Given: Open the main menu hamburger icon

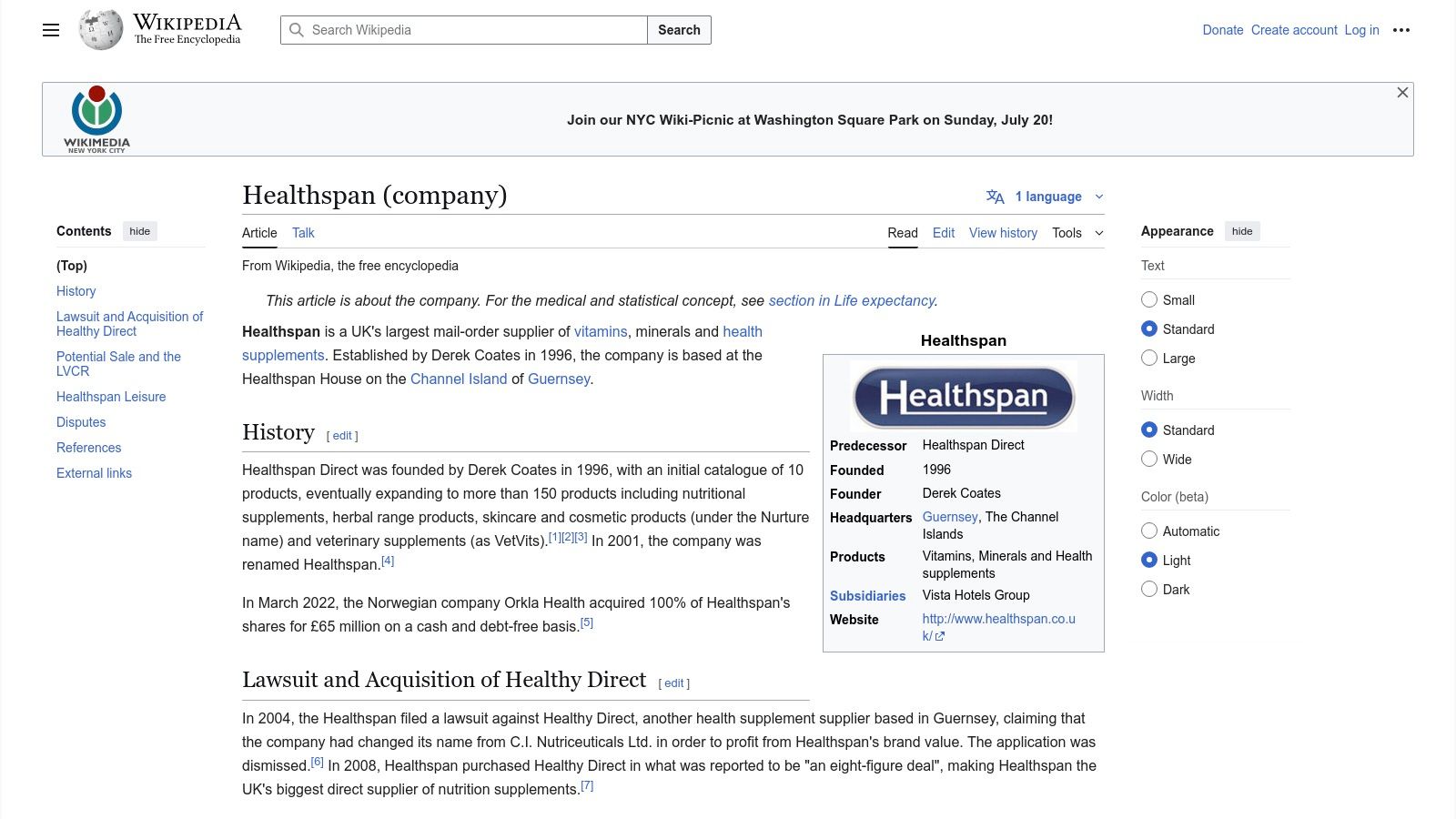Looking at the screenshot, I should (51, 30).
